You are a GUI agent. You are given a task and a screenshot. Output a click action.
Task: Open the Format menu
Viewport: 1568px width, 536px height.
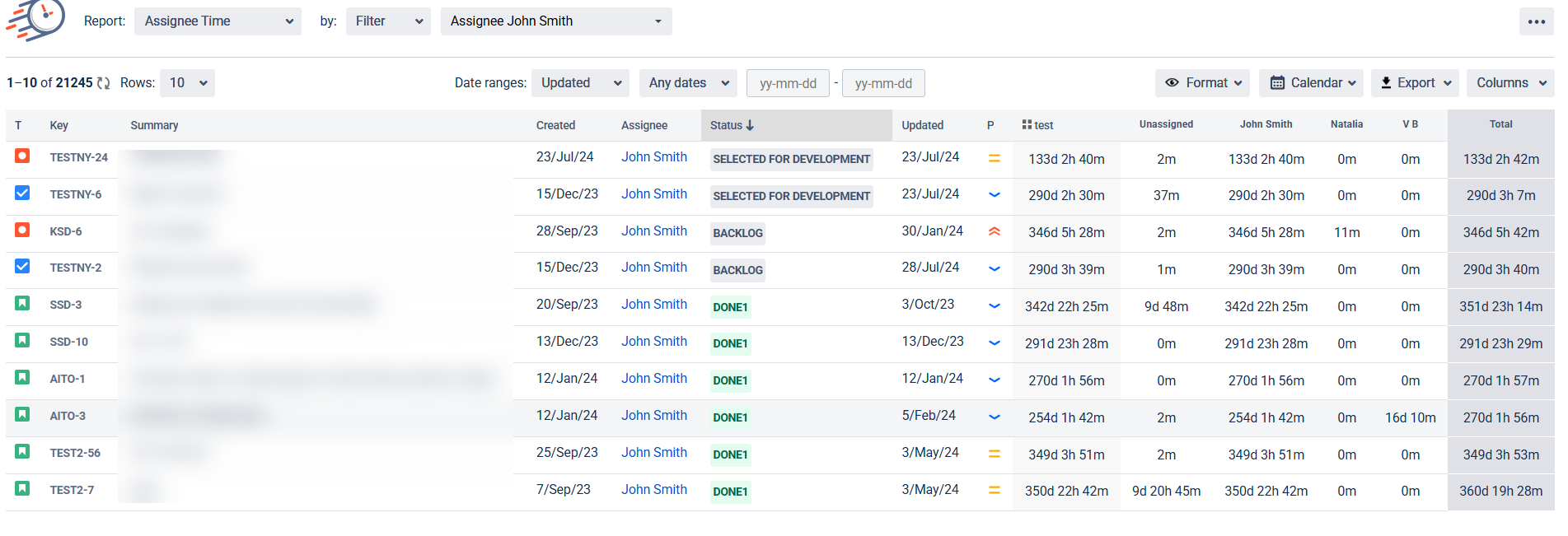[x=1201, y=83]
